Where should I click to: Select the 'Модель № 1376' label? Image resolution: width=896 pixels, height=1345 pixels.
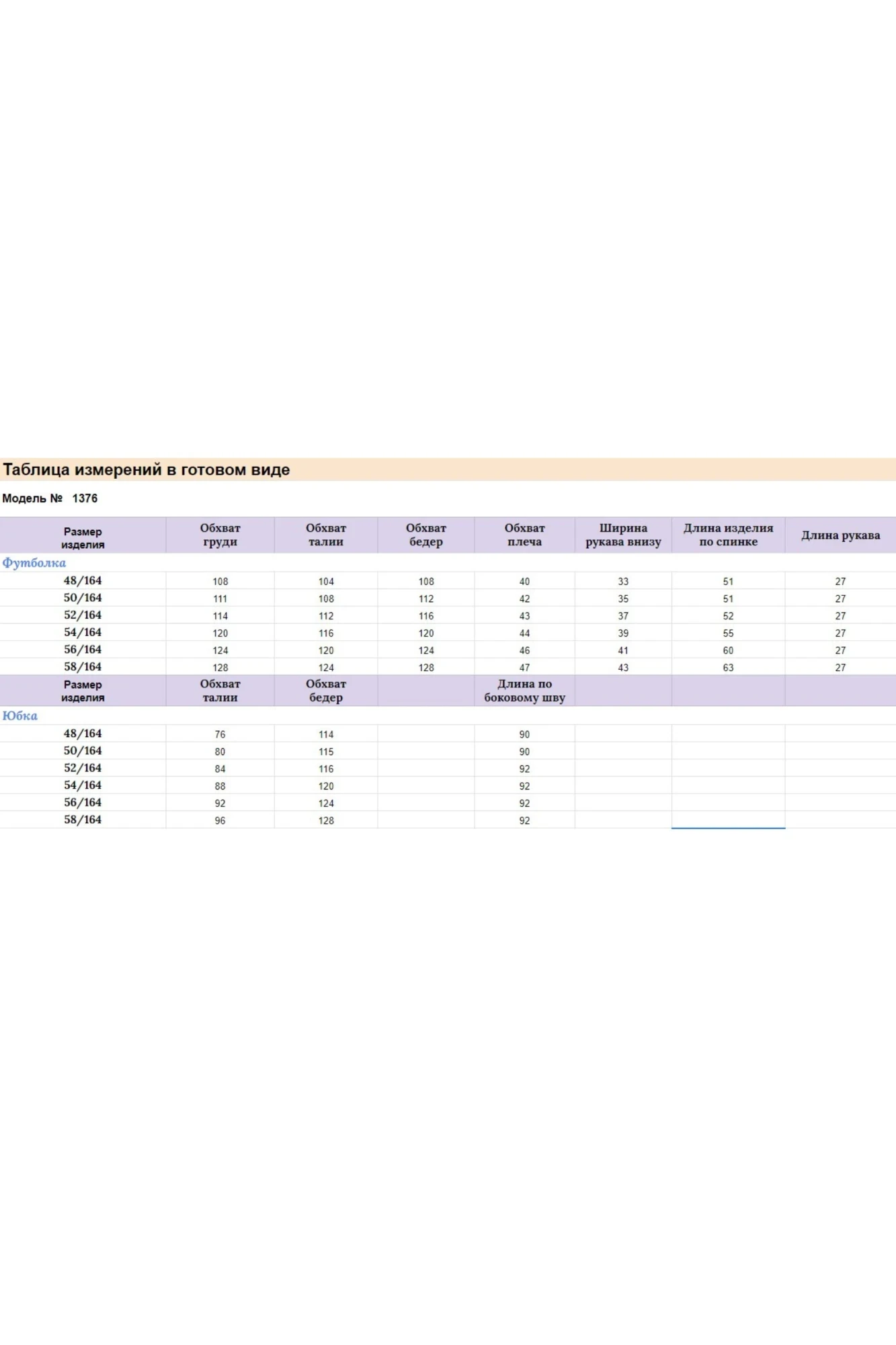[50, 498]
